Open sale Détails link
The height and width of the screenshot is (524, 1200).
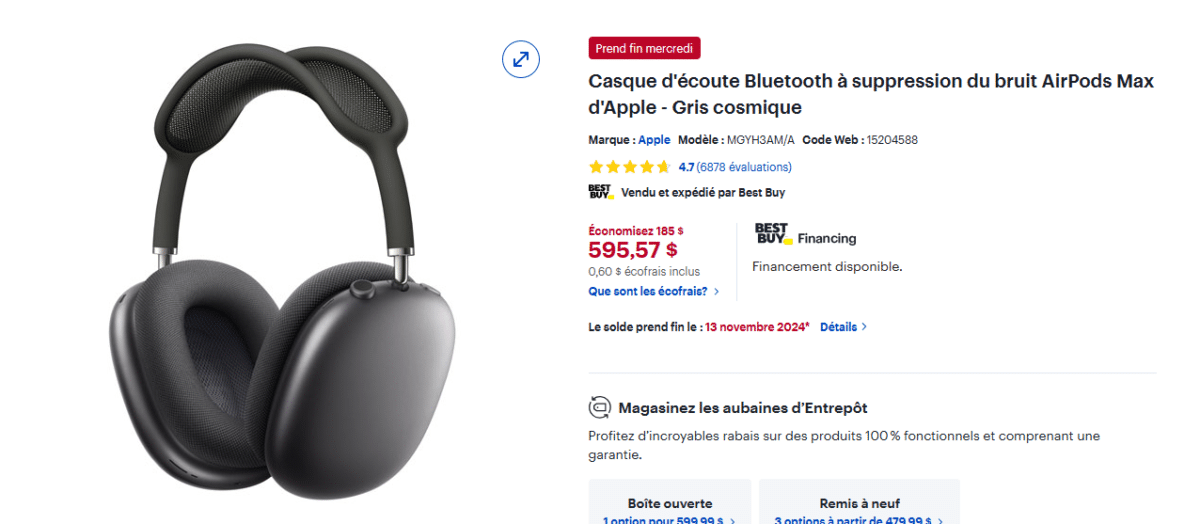click(838, 327)
